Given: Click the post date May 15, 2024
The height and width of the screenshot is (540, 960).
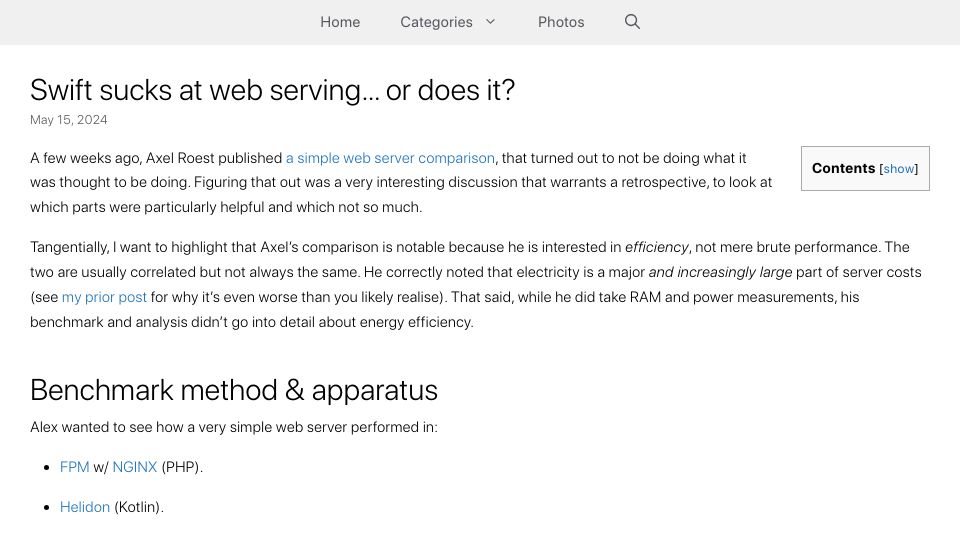Looking at the screenshot, I should [69, 120].
